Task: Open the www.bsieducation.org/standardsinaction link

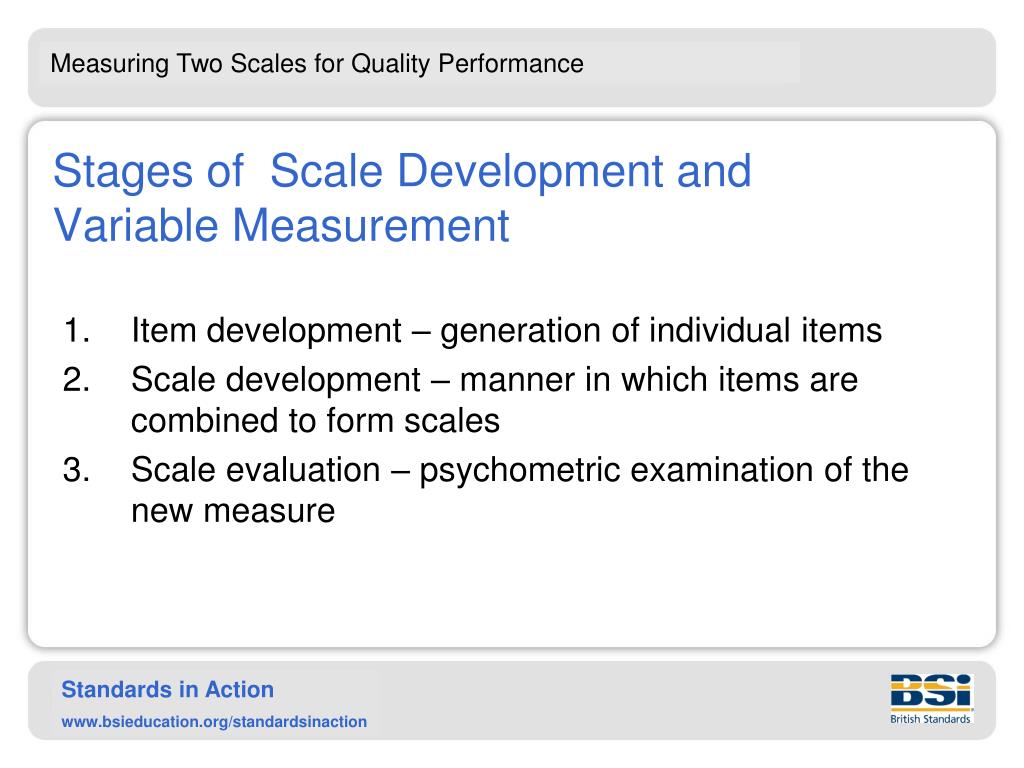Action: [214, 722]
